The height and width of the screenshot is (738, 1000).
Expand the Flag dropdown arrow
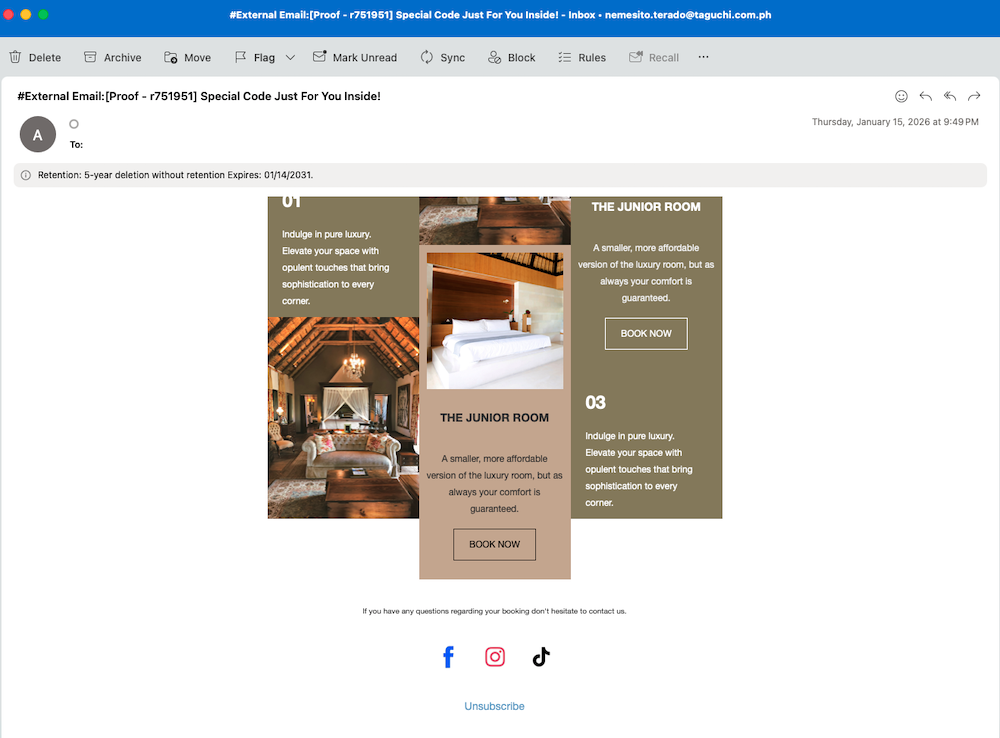click(x=290, y=58)
